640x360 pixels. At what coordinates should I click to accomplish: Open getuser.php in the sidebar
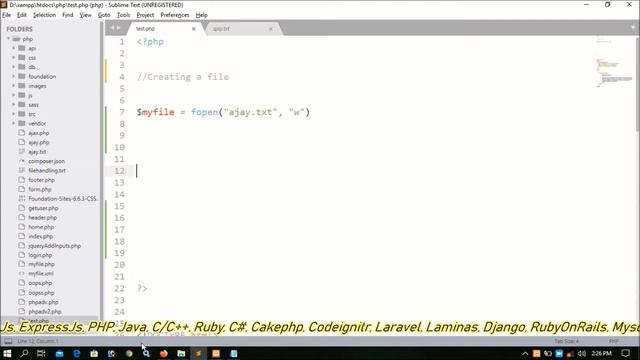43,208
